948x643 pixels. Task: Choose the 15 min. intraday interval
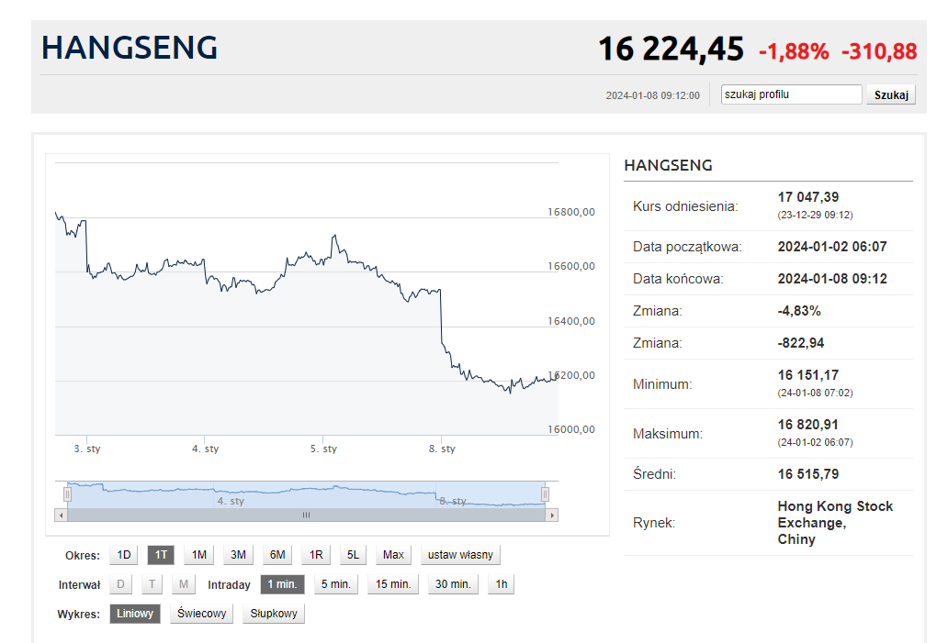point(393,584)
